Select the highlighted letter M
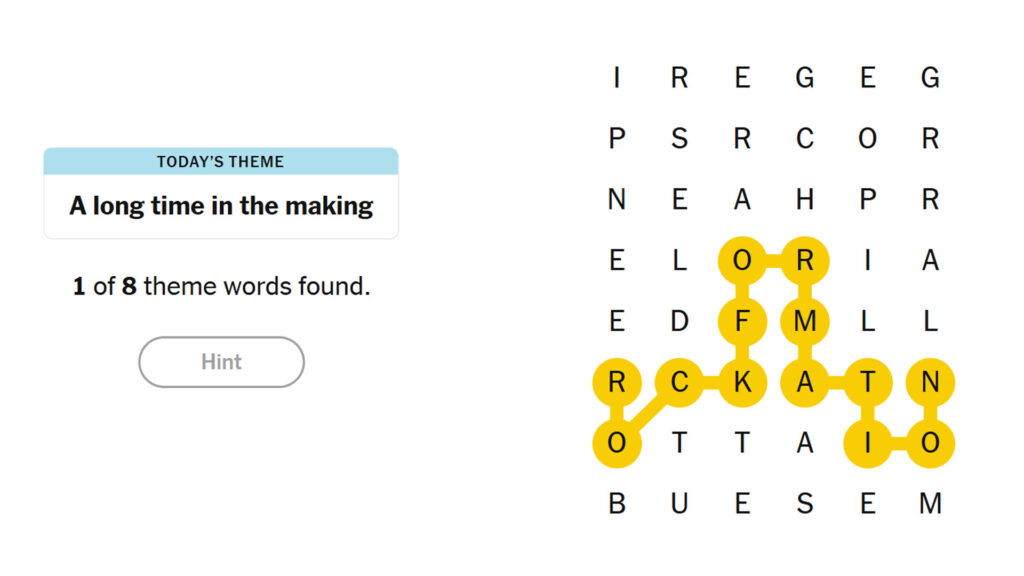 (805, 321)
